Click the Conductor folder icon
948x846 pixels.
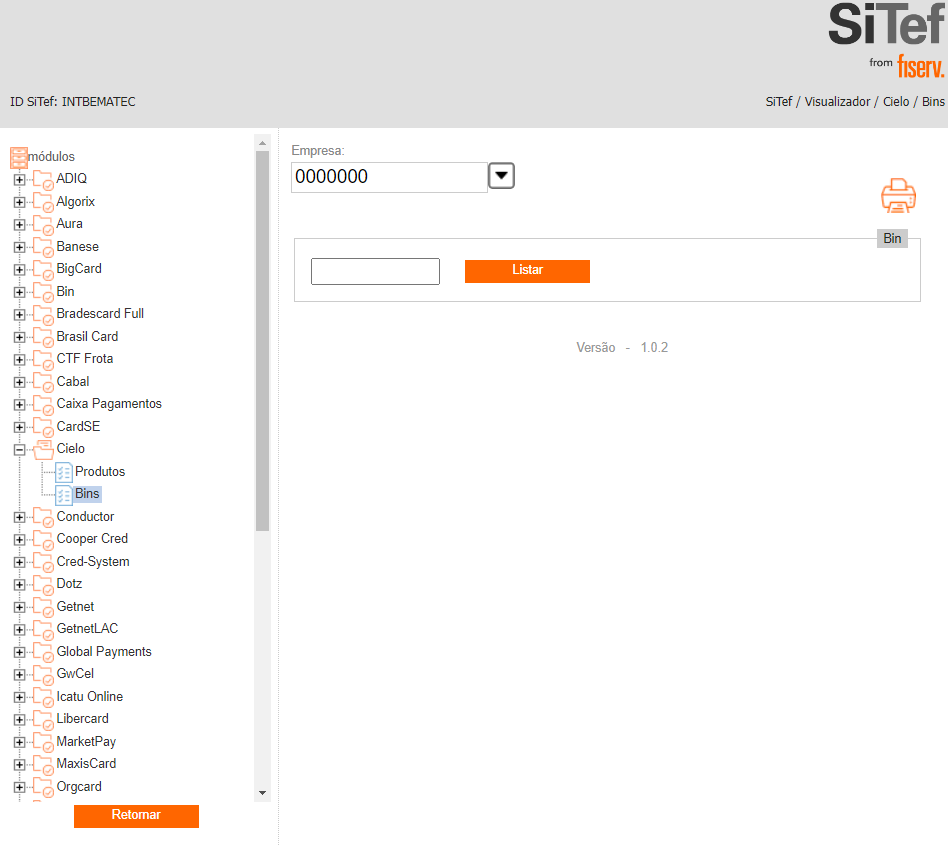[x=43, y=518]
